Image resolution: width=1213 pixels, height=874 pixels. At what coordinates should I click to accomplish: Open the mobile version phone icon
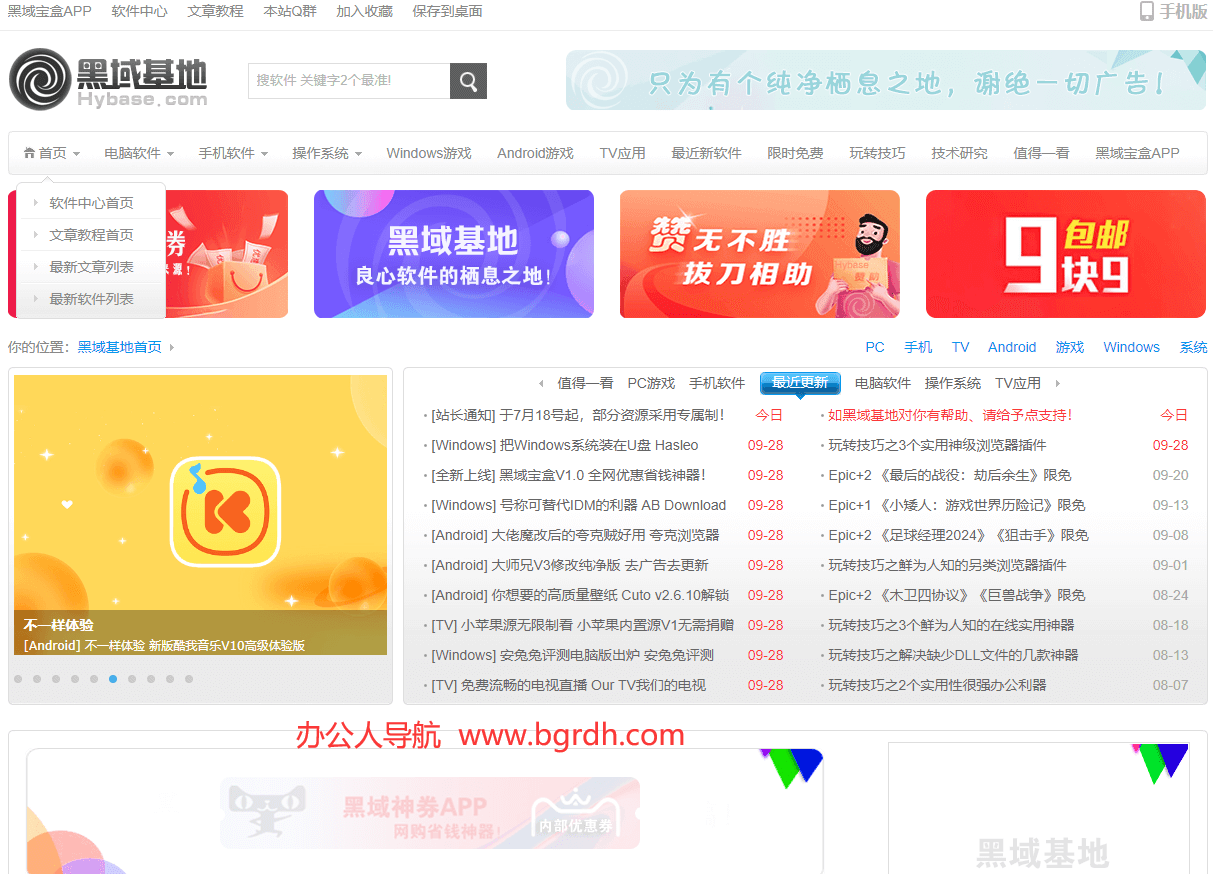(1146, 12)
